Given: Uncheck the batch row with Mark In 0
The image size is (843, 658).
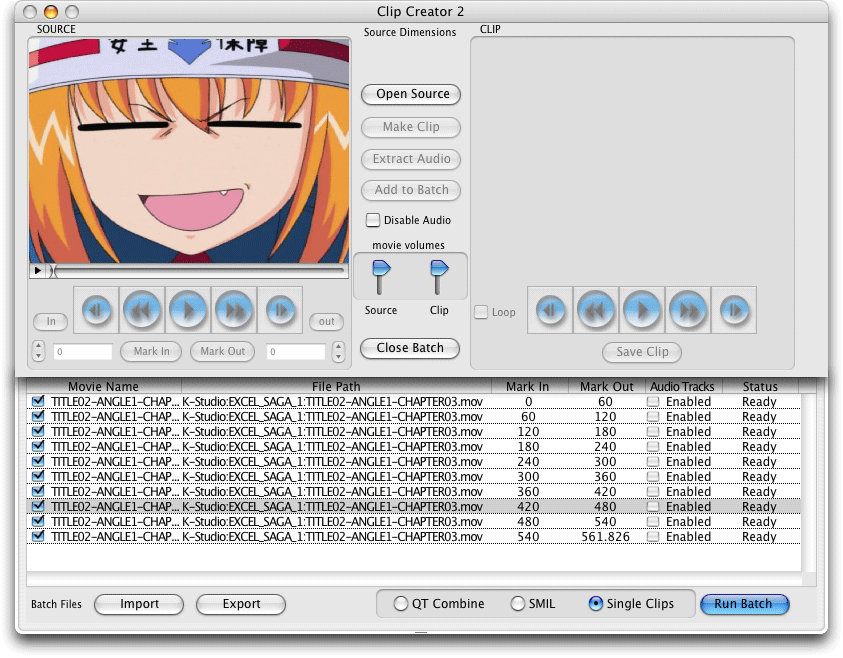Looking at the screenshot, I should (38, 401).
